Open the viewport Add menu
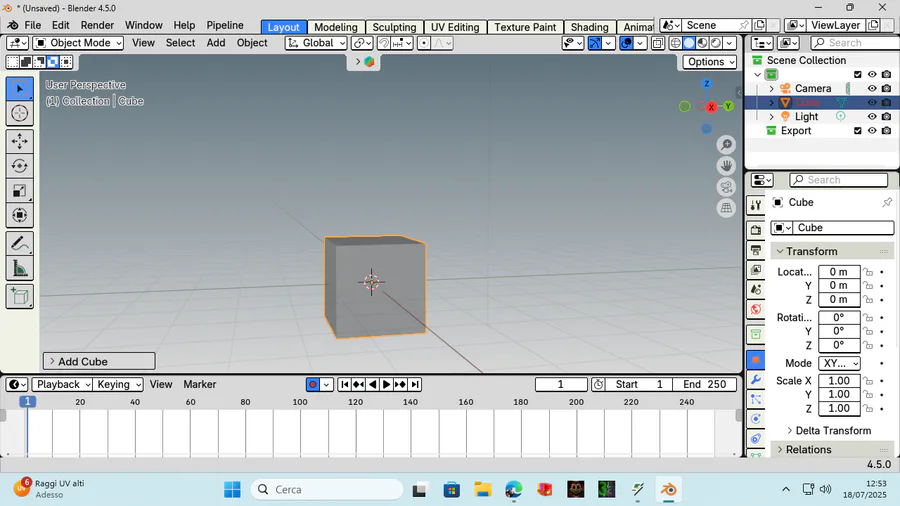Image resolution: width=900 pixels, height=506 pixels. [216, 43]
